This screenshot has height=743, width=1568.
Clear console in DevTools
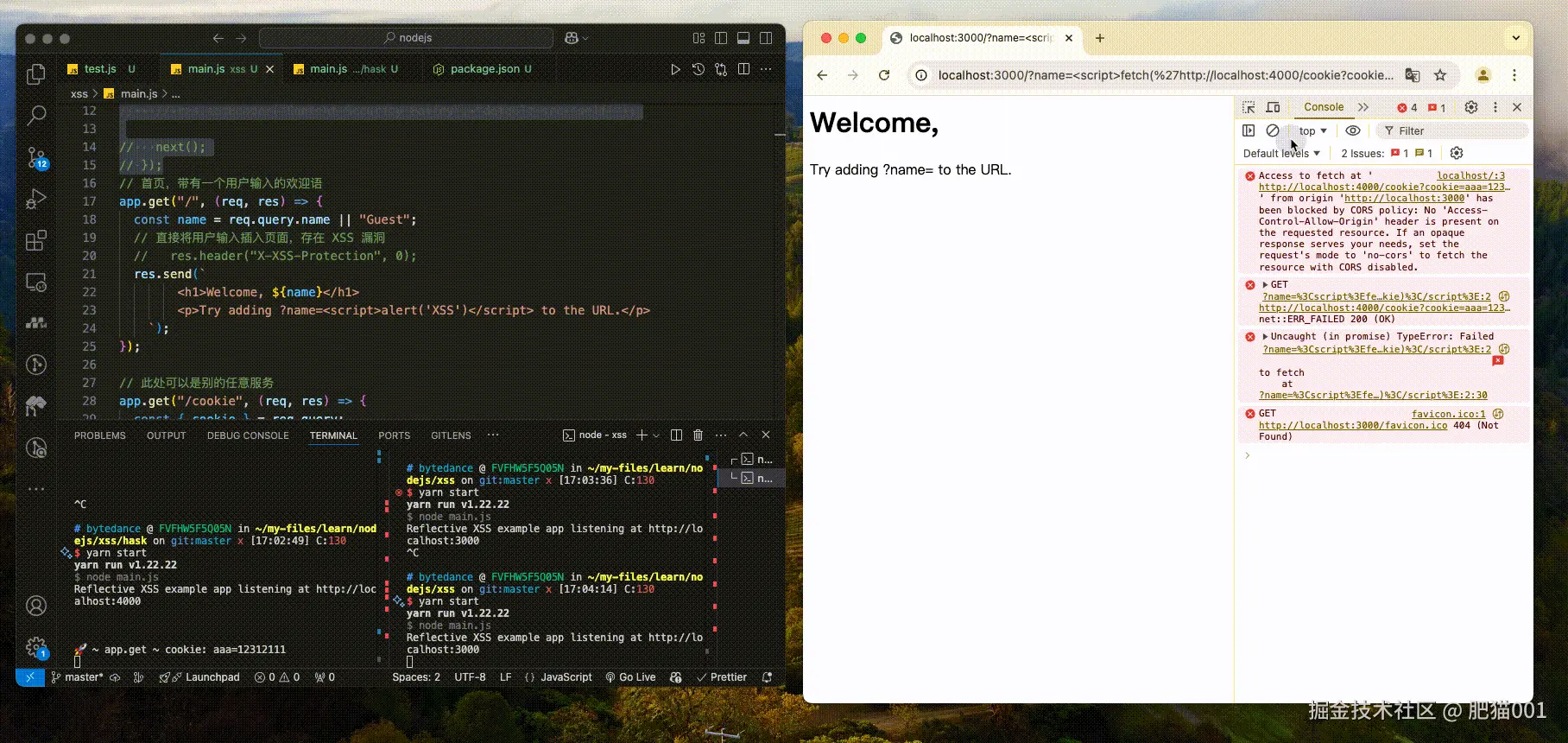pos(1273,130)
